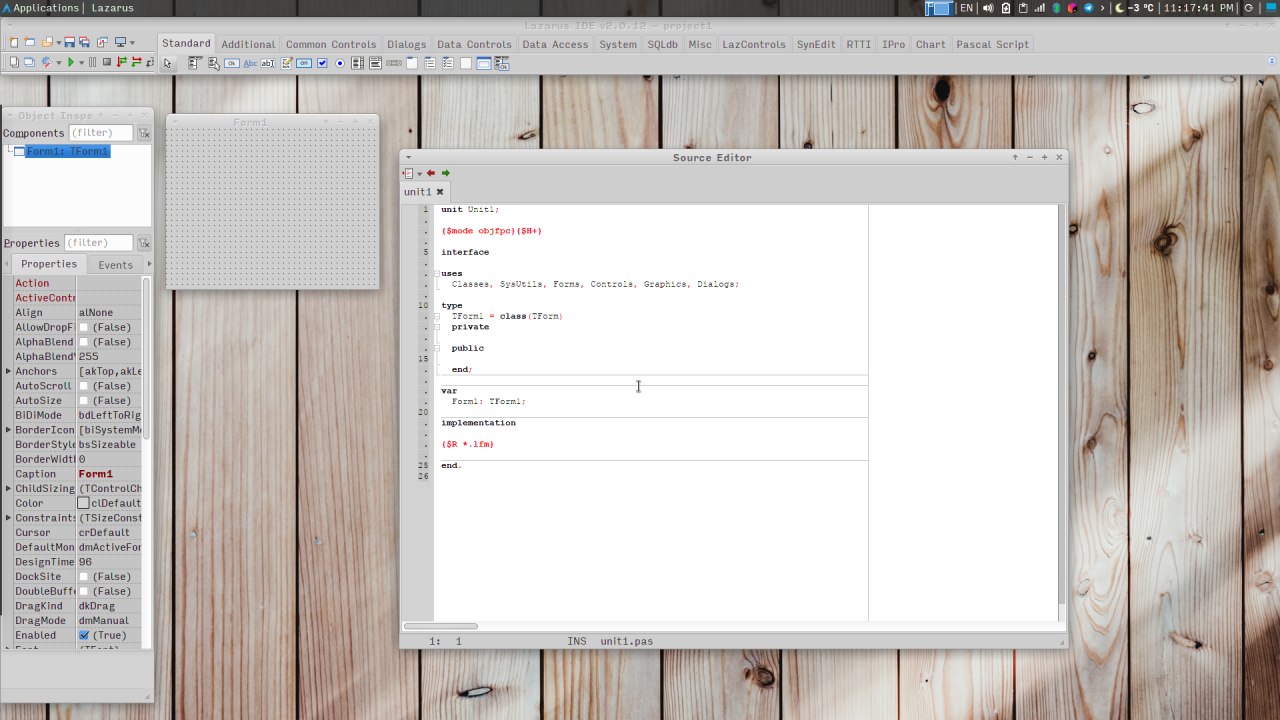The image size is (1280, 720).
Task: Open the dropdown arrow next to the Open icon
Action: pos(59,43)
